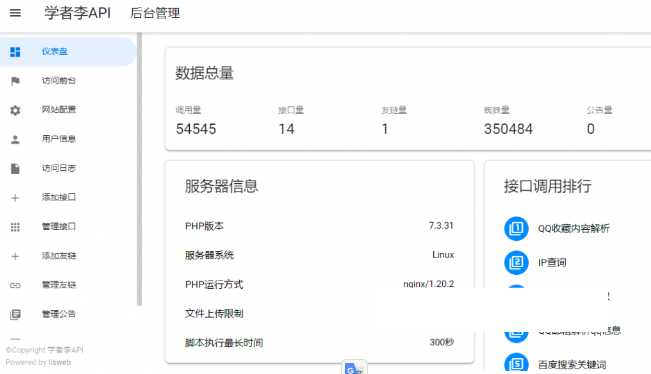Click the 数据总量 heading

click(x=204, y=73)
